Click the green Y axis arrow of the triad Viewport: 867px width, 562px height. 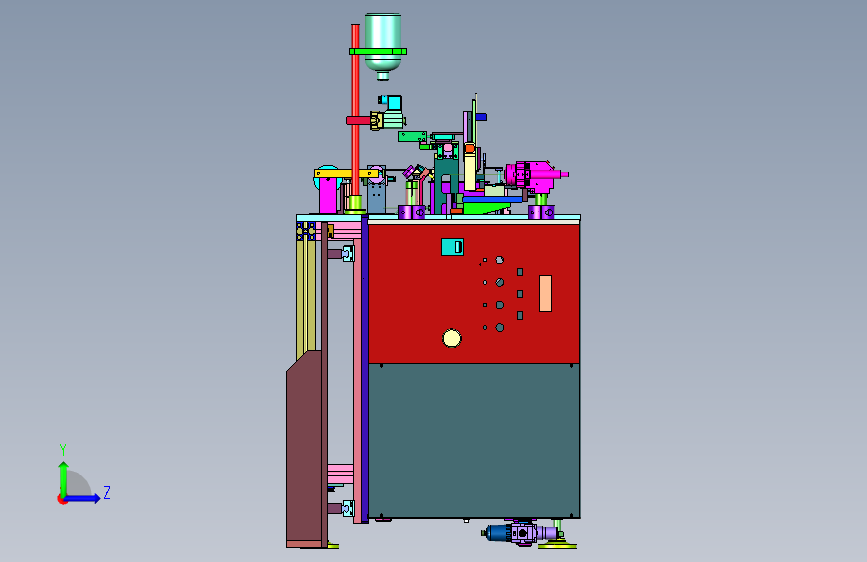(x=64, y=478)
